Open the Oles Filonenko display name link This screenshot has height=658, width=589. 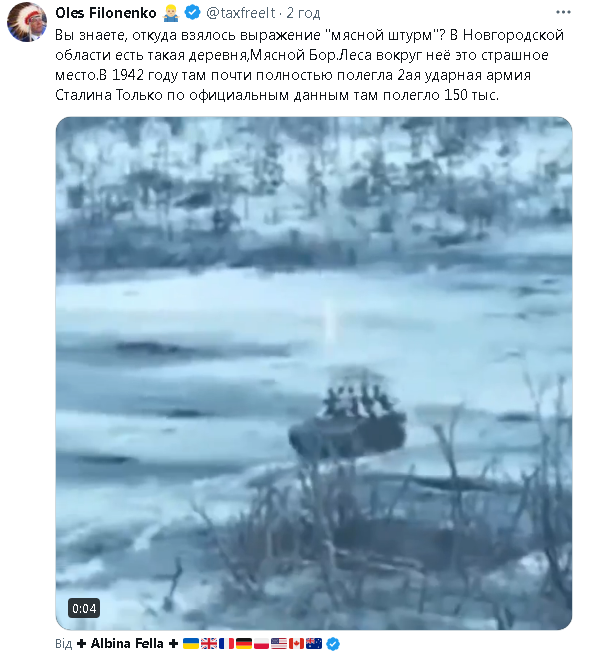click(106, 13)
